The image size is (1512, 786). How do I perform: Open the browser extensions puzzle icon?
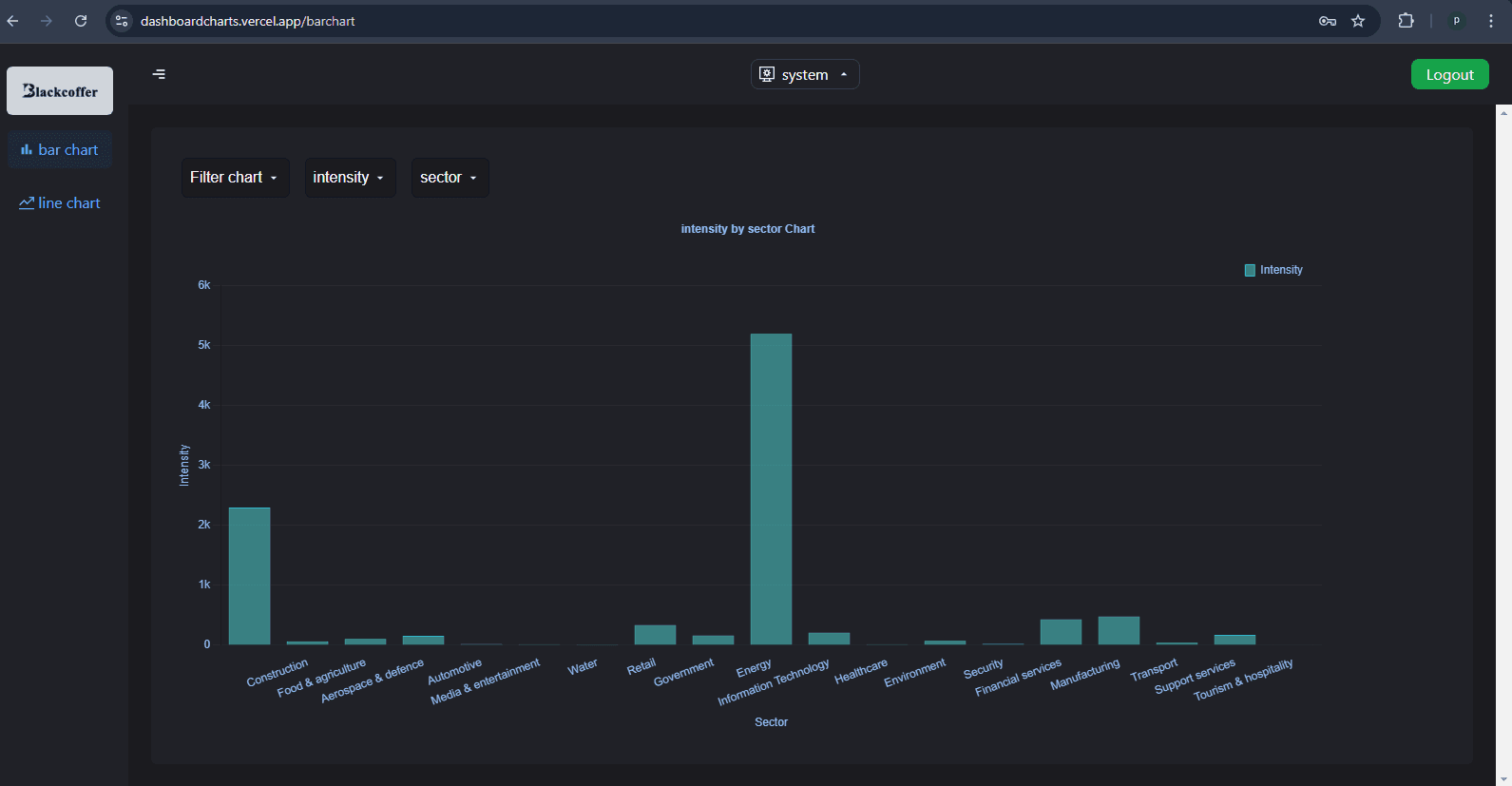pyautogui.click(x=1407, y=21)
